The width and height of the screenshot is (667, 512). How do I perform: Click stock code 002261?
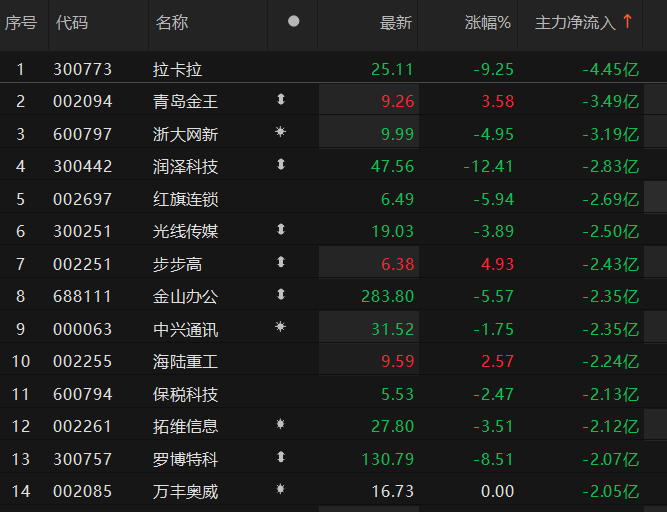tap(83, 427)
